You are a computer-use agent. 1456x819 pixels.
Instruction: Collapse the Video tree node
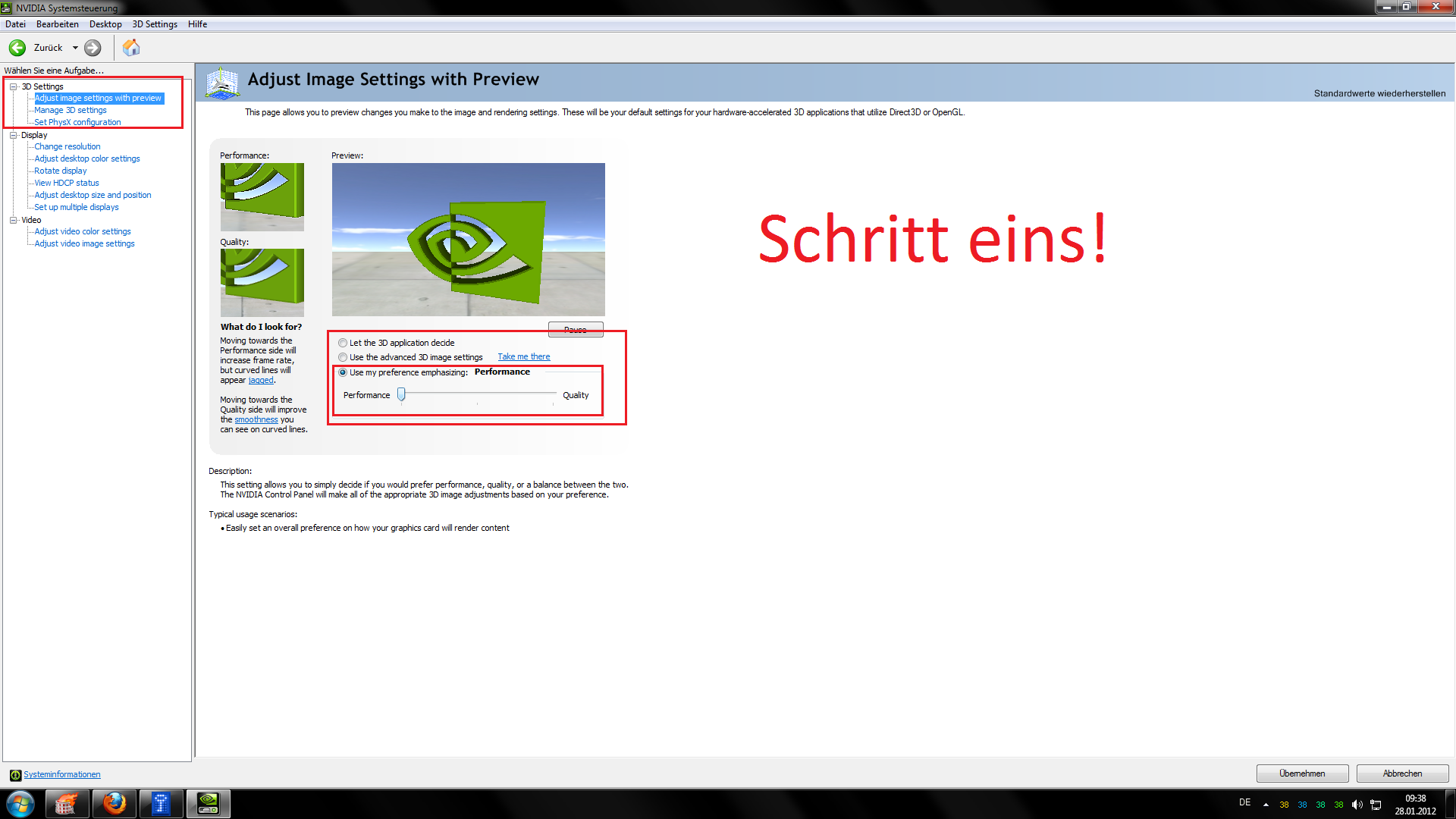(13, 220)
